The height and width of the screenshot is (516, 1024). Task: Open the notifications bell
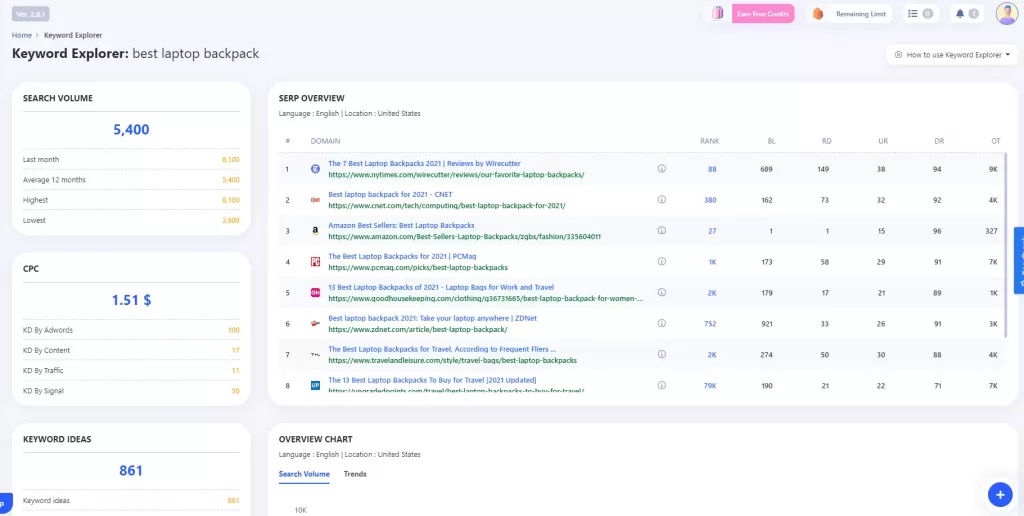959,14
